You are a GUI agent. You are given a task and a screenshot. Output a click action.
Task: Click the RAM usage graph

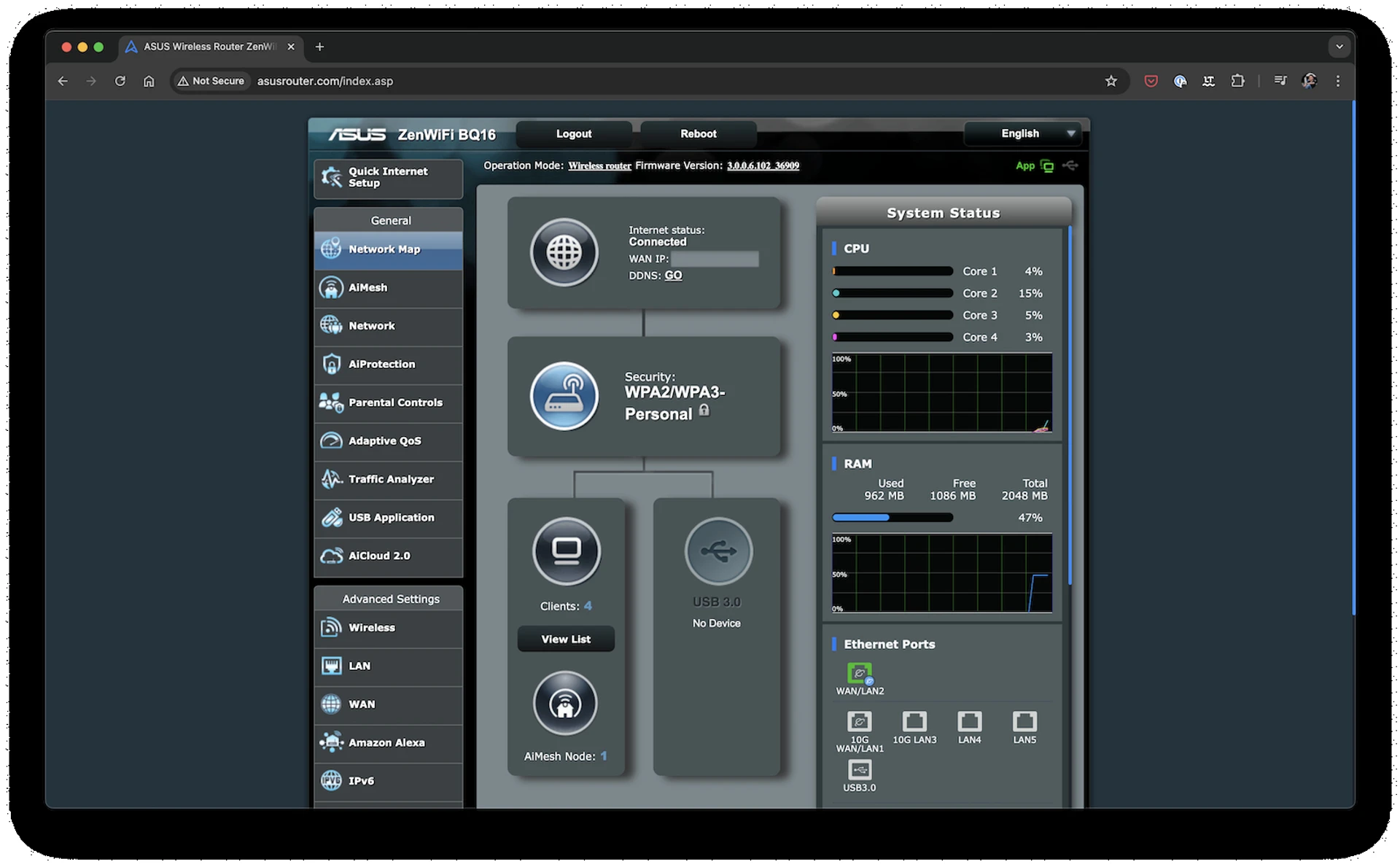pyautogui.click(x=941, y=574)
